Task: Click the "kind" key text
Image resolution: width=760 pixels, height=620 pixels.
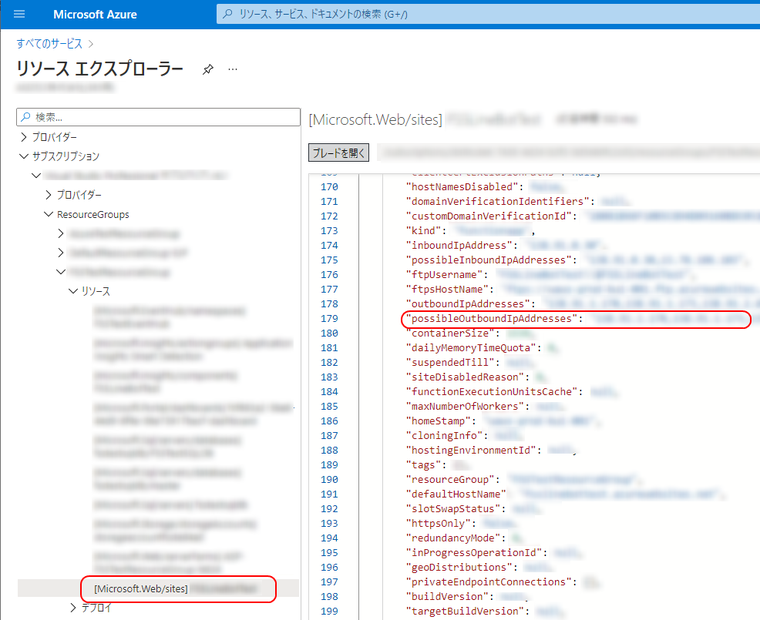Action: (424, 231)
